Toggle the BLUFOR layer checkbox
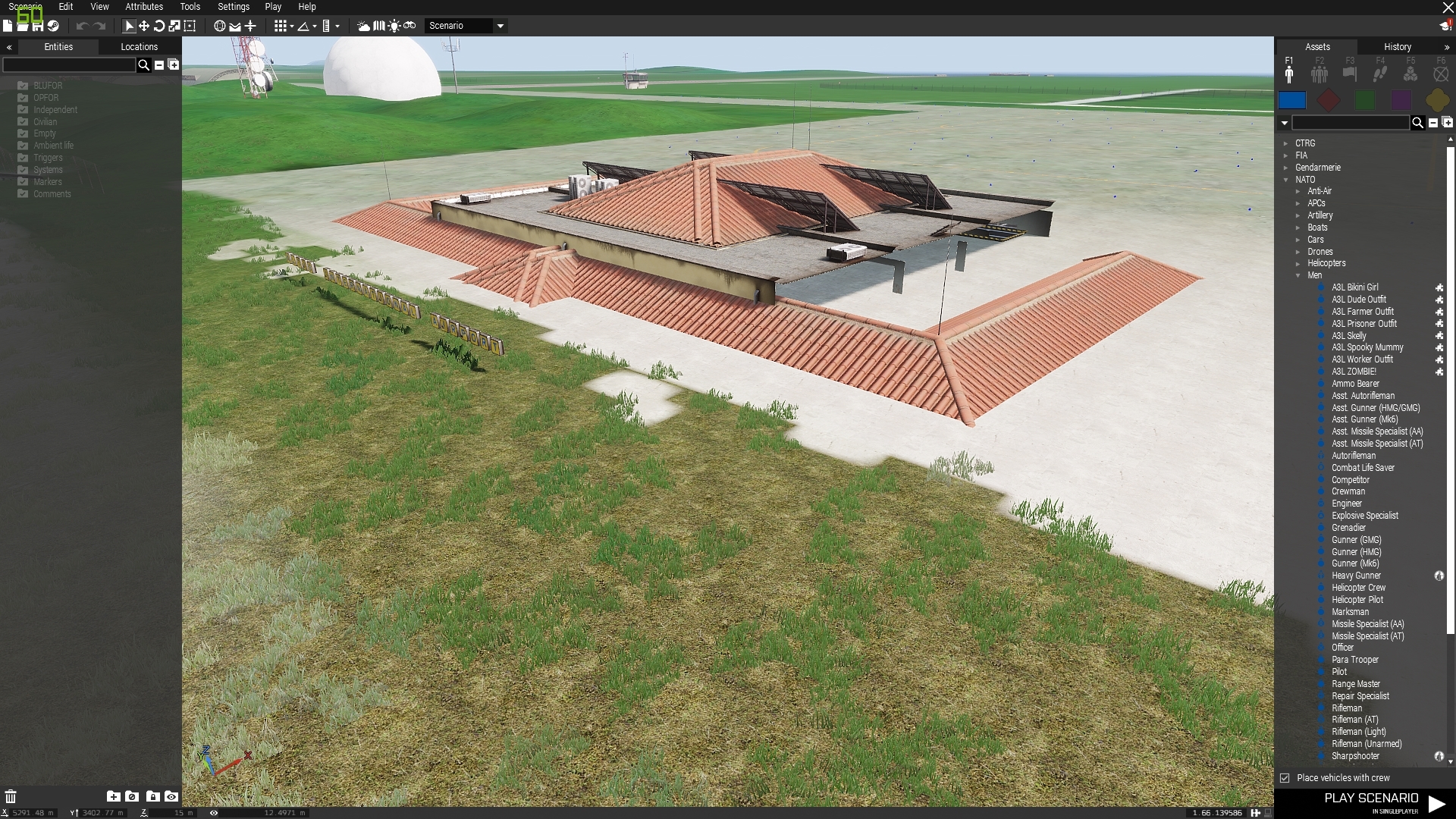1456x819 pixels. pos(23,86)
